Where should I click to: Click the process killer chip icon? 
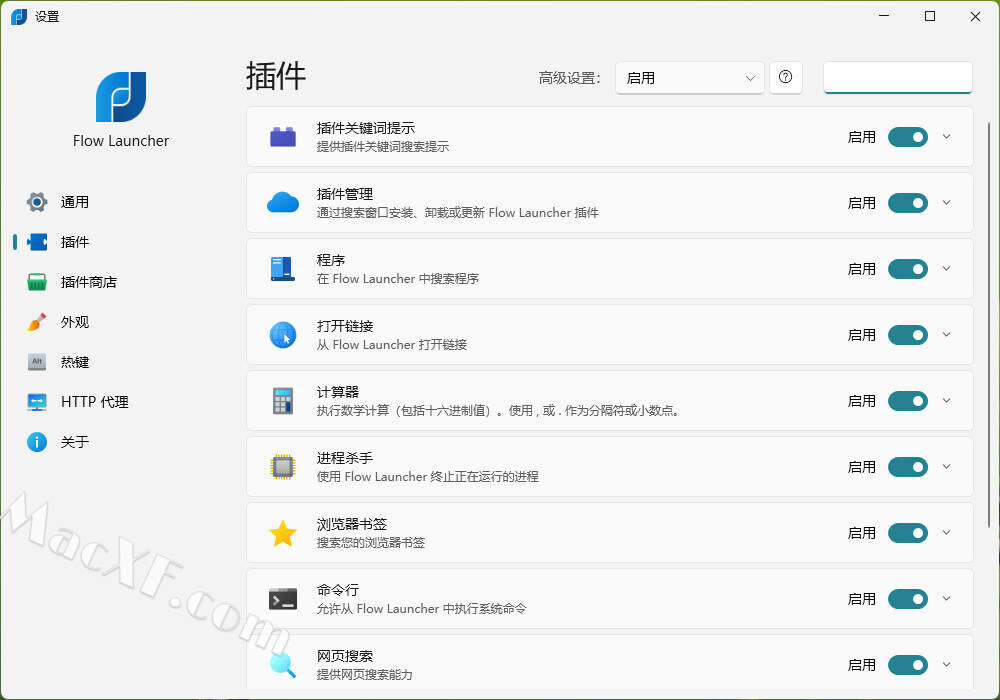point(283,467)
